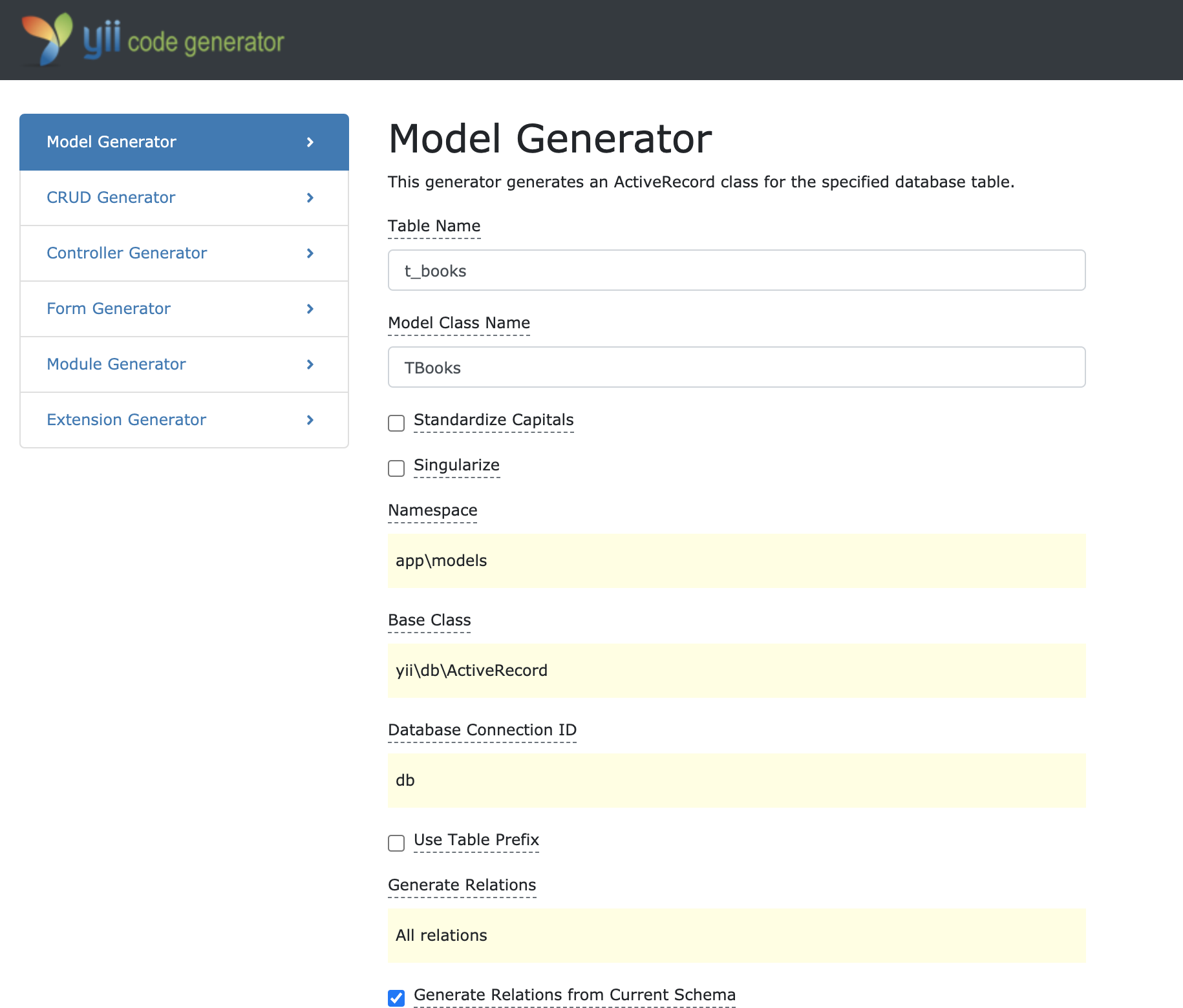This screenshot has height=1008, width=1183.
Task: Uncheck Generate Relations from Current Schema
Action: pos(396,998)
